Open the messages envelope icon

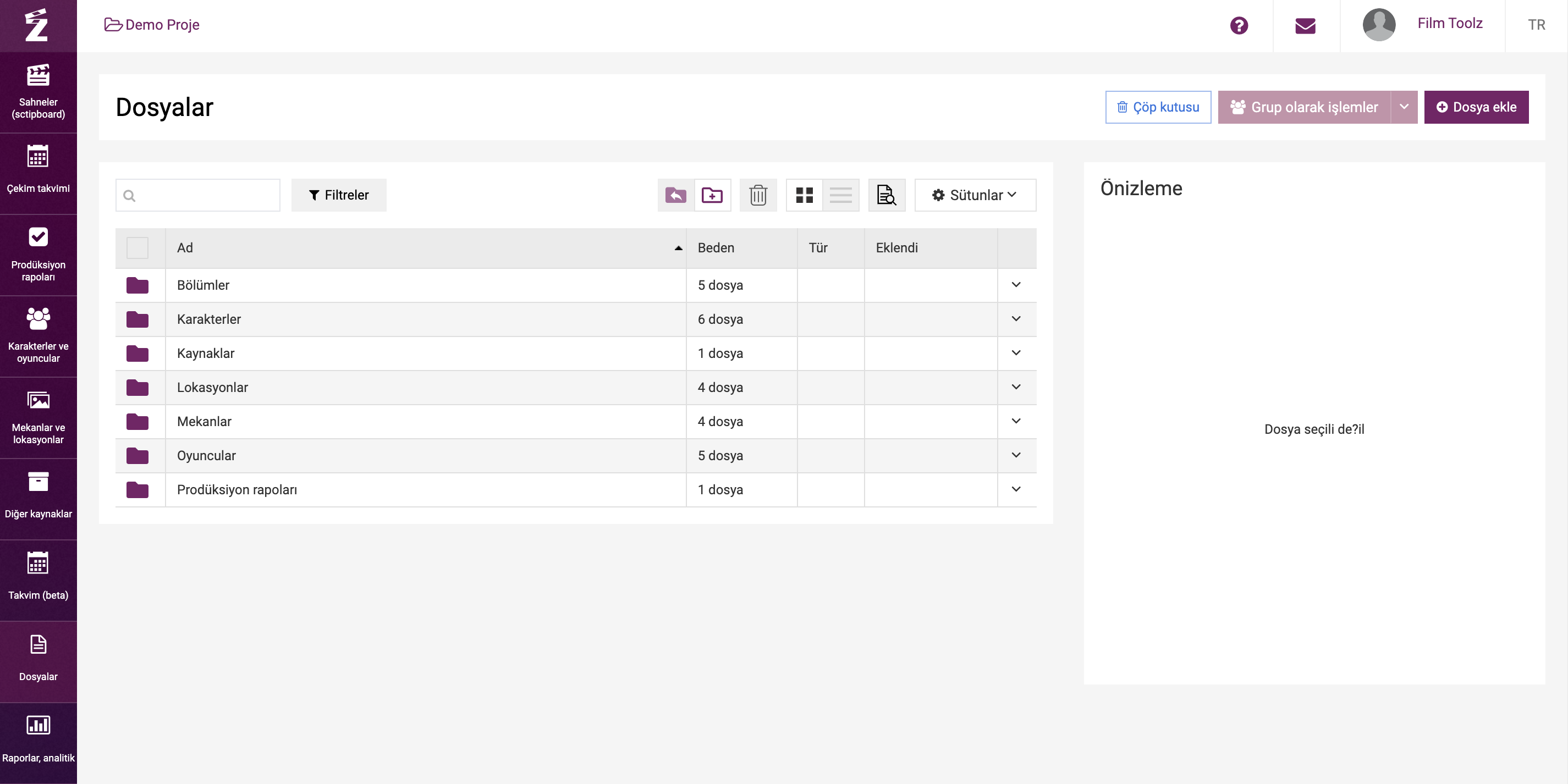tap(1305, 25)
